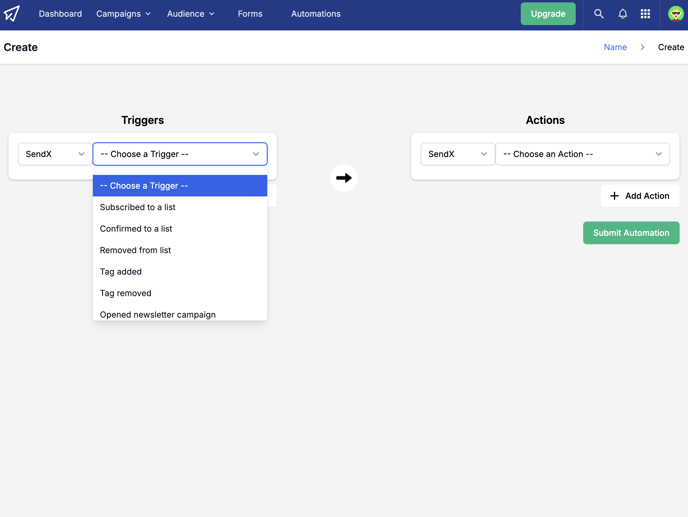Open the Actions SendX app dropdown

pos(458,154)
